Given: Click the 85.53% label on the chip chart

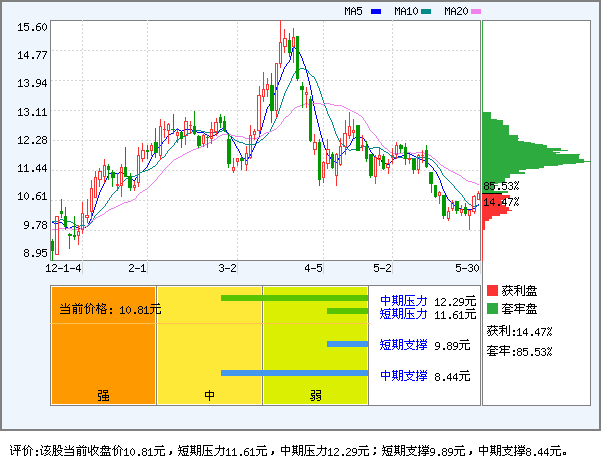Looking at the screenshot, I should 501,186.
